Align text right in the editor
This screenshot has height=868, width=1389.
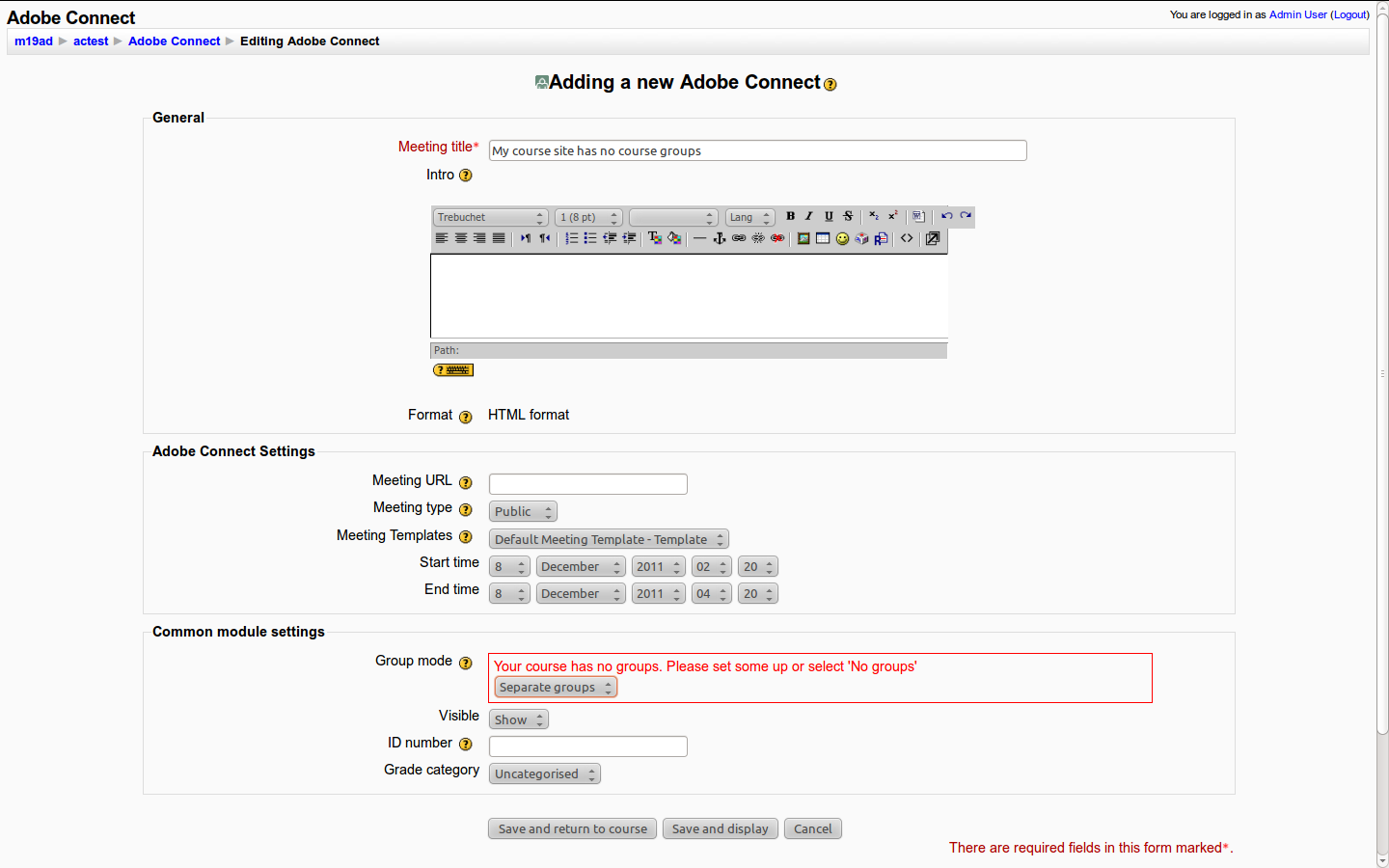[x=479, y=238]
